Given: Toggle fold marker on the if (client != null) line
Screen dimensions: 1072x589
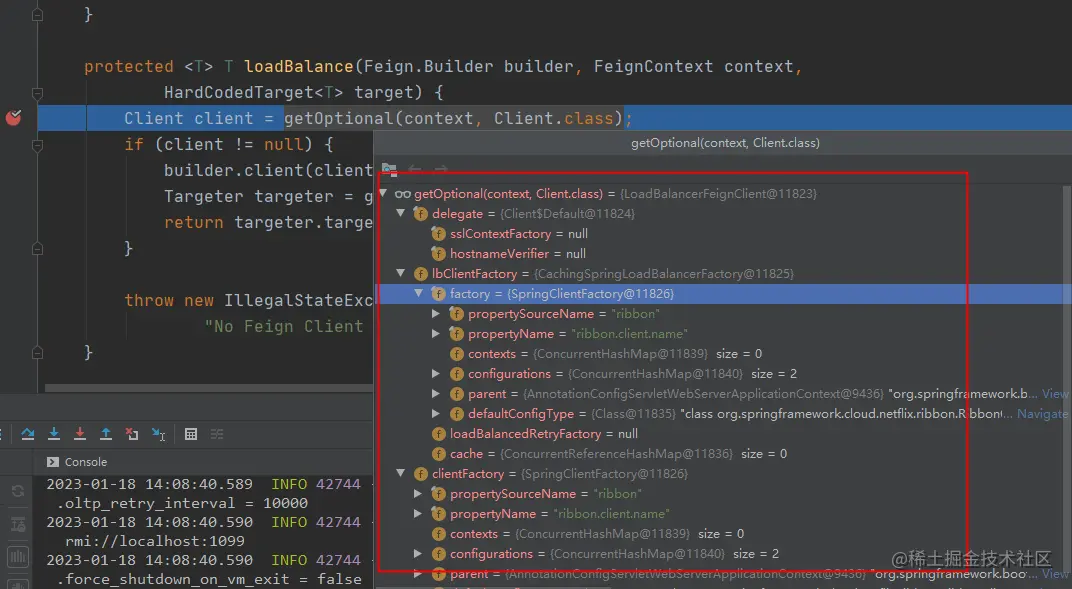Looking at the screenshot, I should point(38,145).
